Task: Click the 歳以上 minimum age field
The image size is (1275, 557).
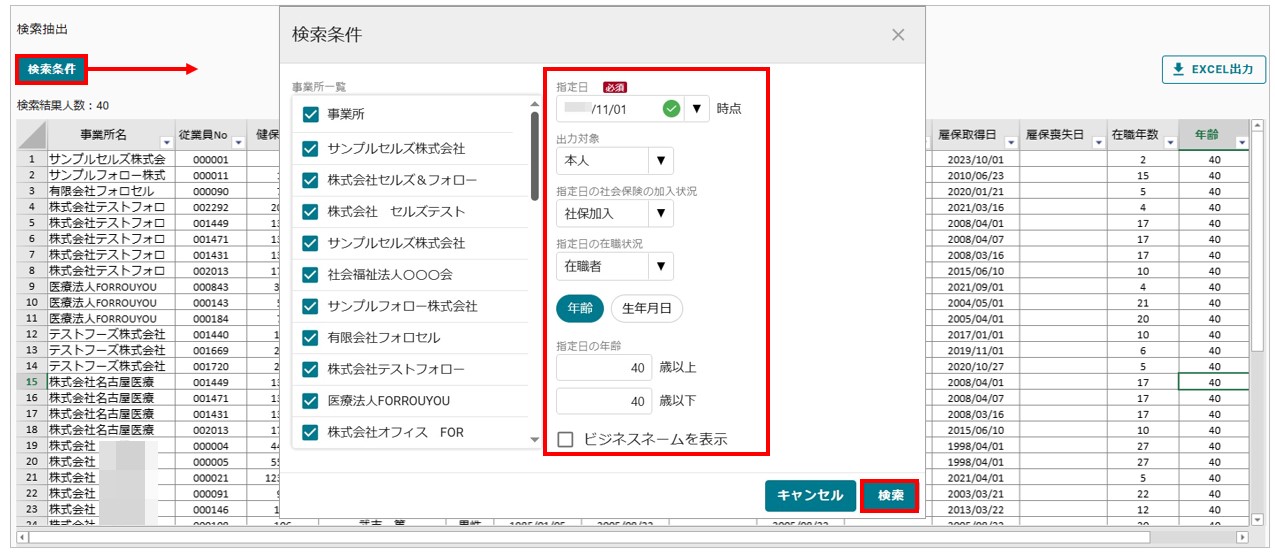Action: 604,368
